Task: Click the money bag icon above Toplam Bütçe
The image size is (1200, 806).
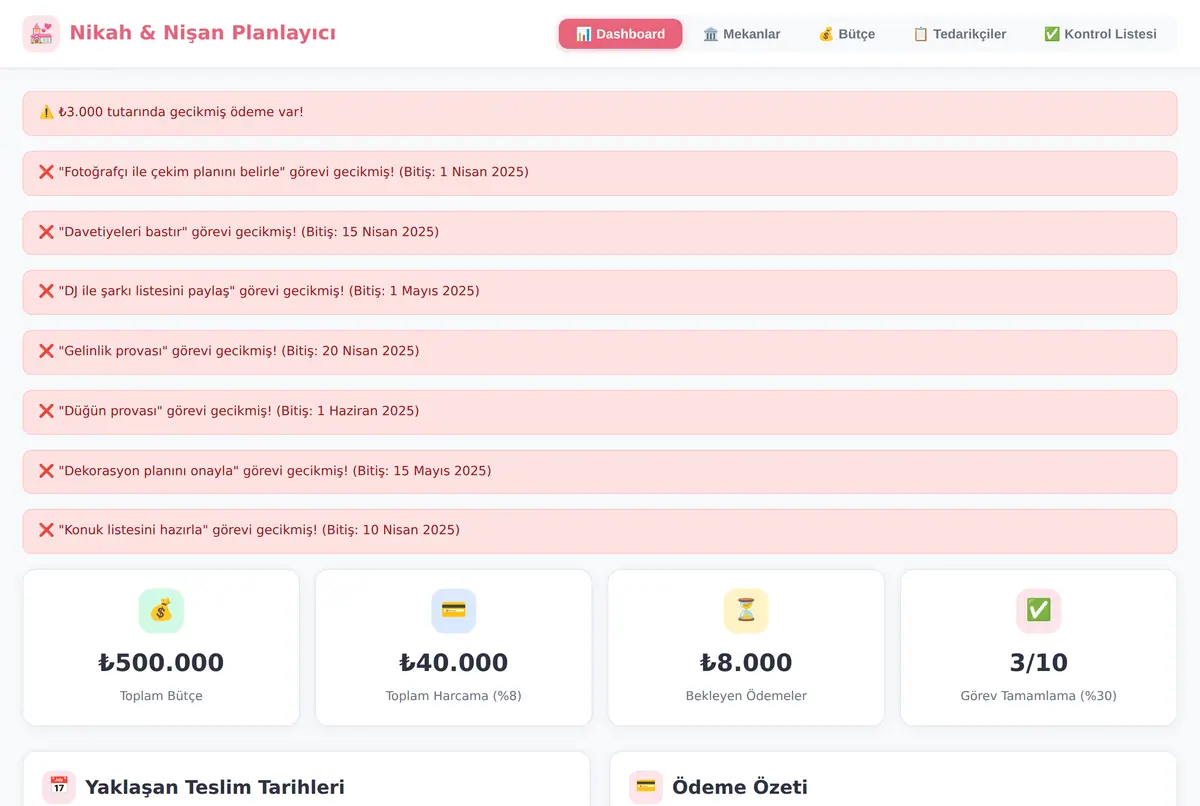Action: click(161, 610)
